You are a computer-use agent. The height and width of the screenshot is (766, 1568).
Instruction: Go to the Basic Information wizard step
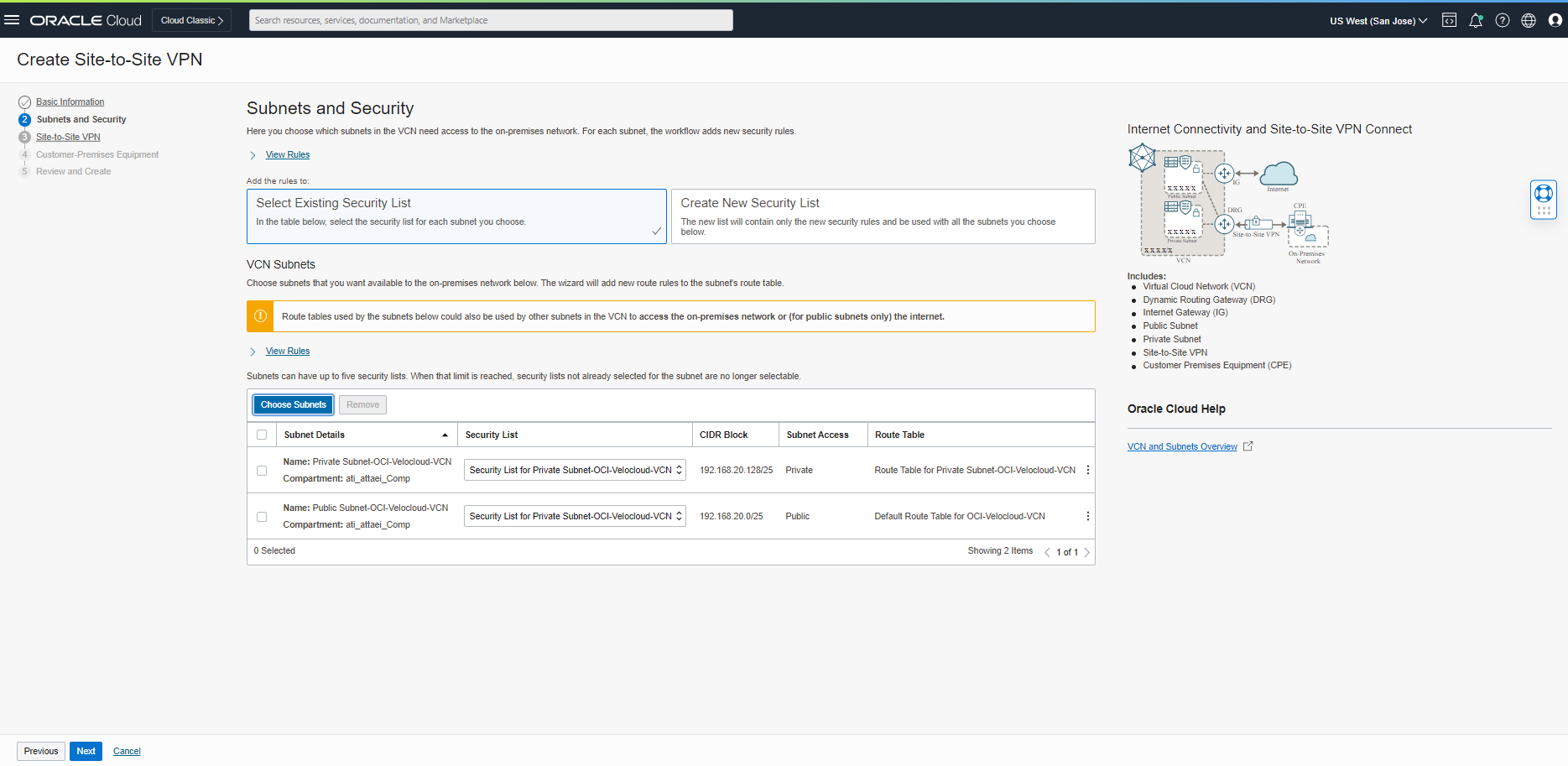[70, 102]
